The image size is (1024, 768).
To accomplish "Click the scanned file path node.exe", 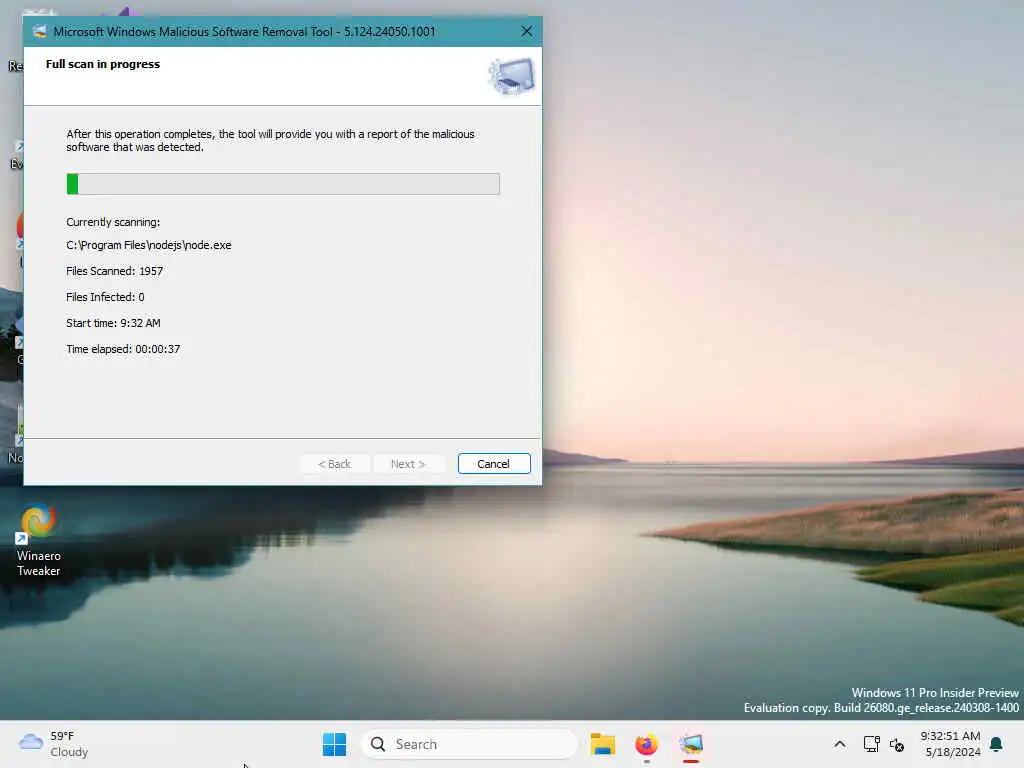I will (x=149, y=245).
